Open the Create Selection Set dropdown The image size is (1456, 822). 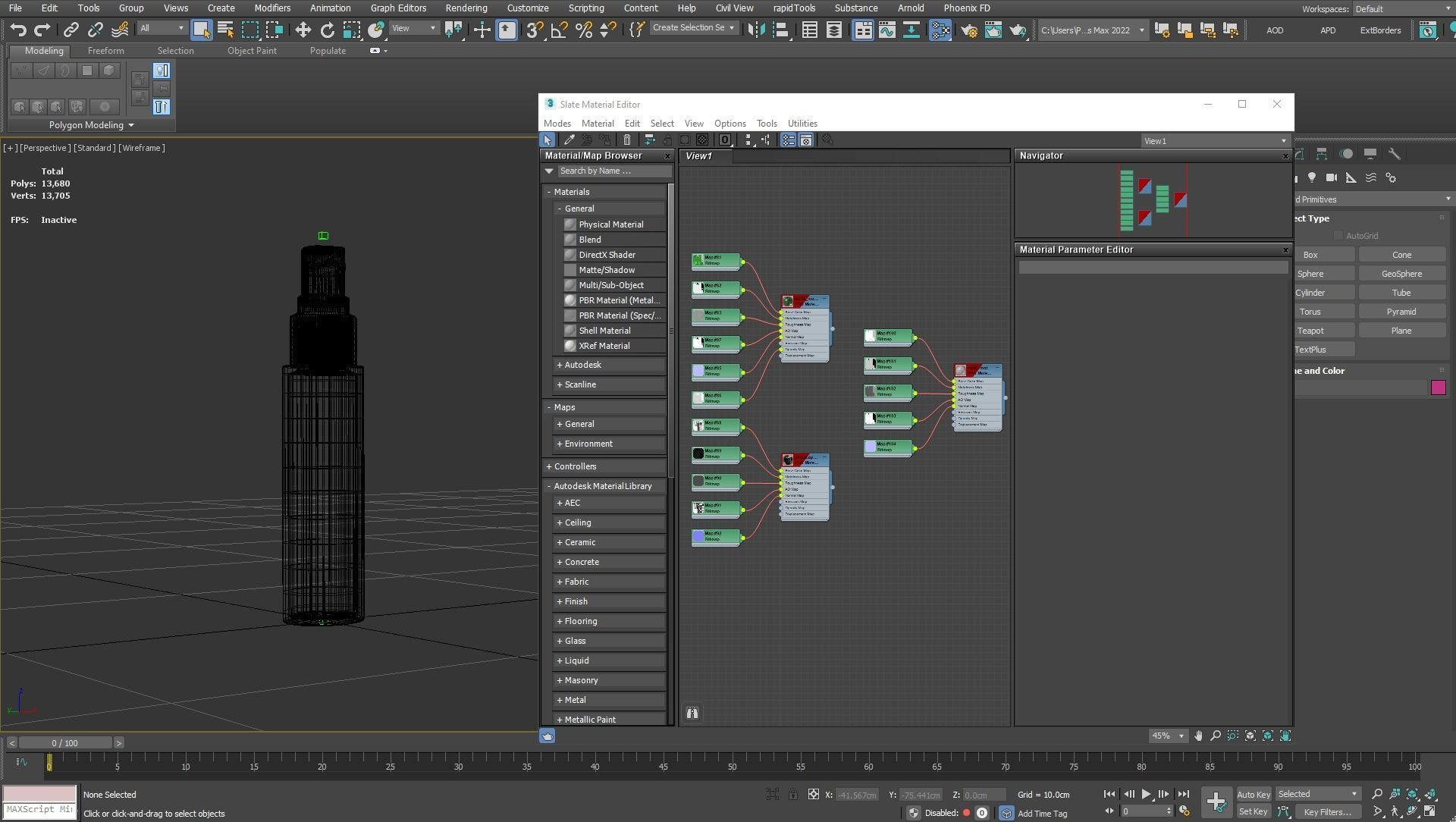pos(694,28)
